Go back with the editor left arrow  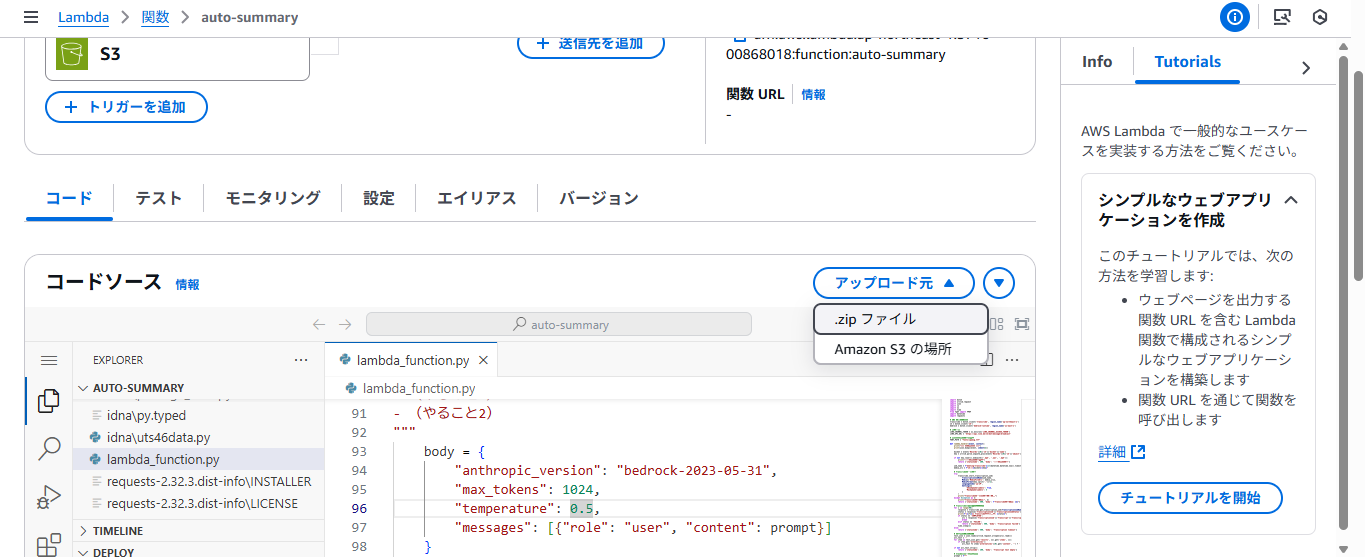click(x=319, y=324)
